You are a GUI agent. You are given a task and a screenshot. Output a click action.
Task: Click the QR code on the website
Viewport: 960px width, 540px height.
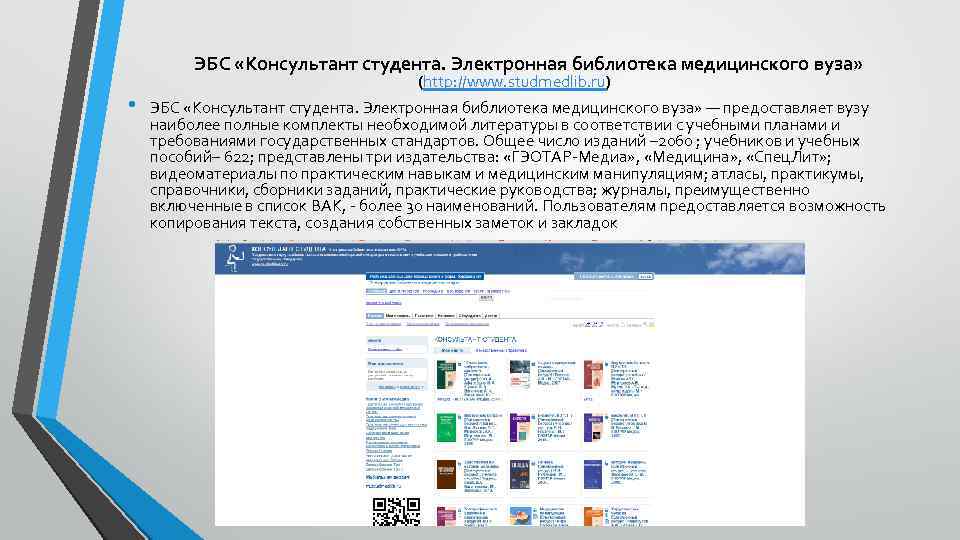pyautogui.click(x=396, y=512)
